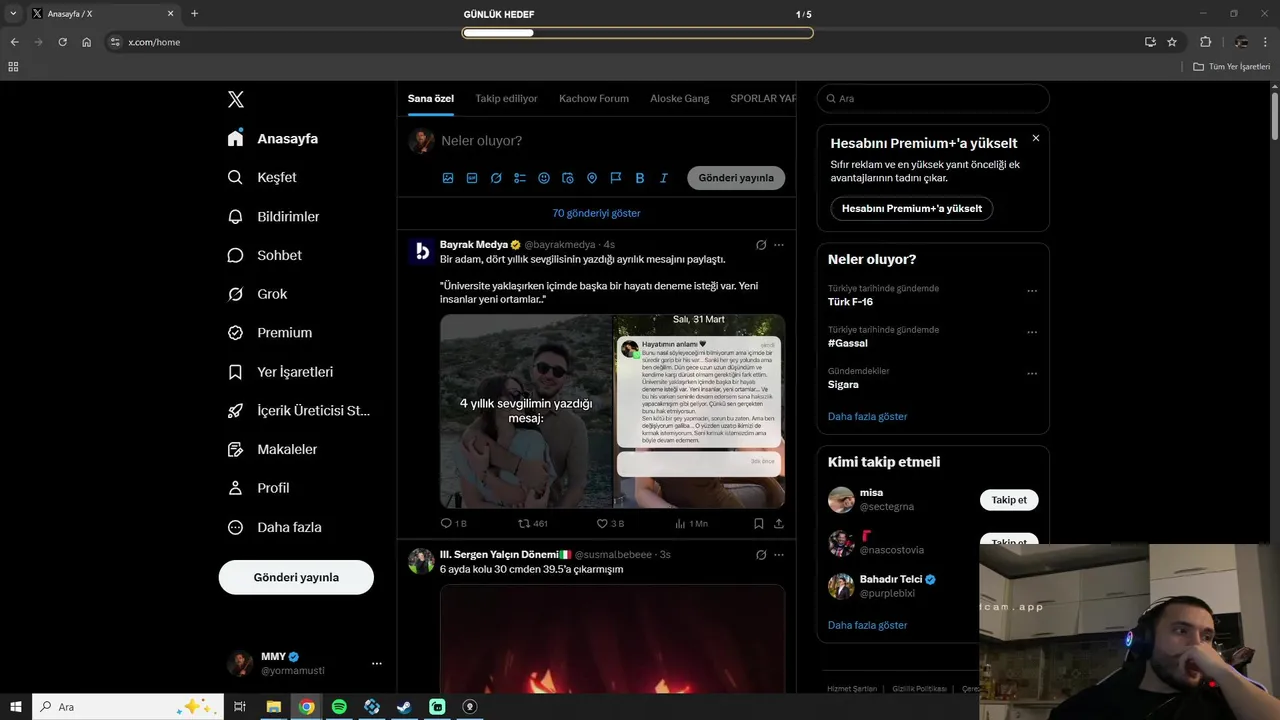This screenshot has width=1280, height=720.
Task: Open File Explorer from the taskbar
Action: (273, 707)
